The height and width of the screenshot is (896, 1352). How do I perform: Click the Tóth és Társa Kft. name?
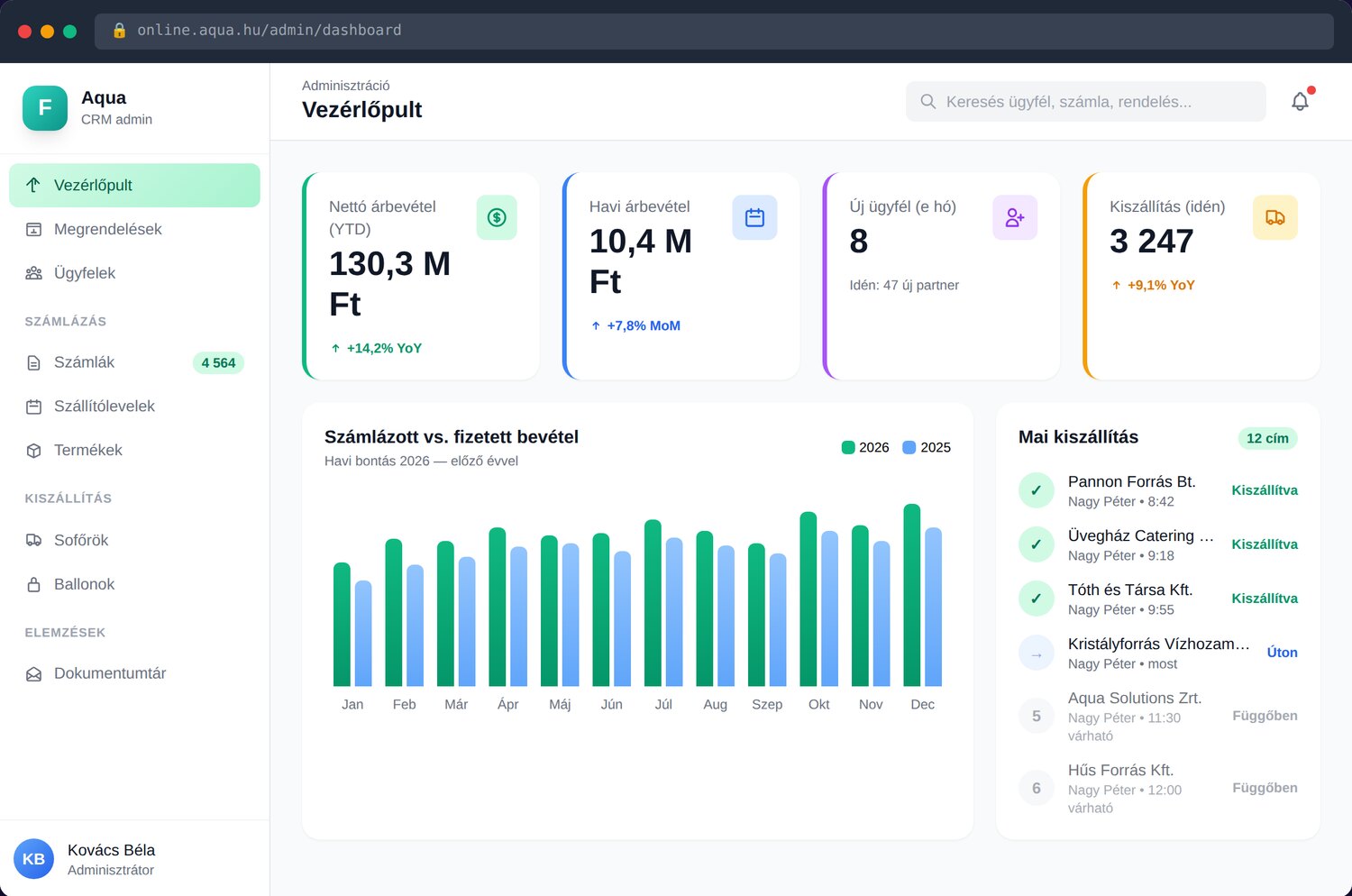1130,590
